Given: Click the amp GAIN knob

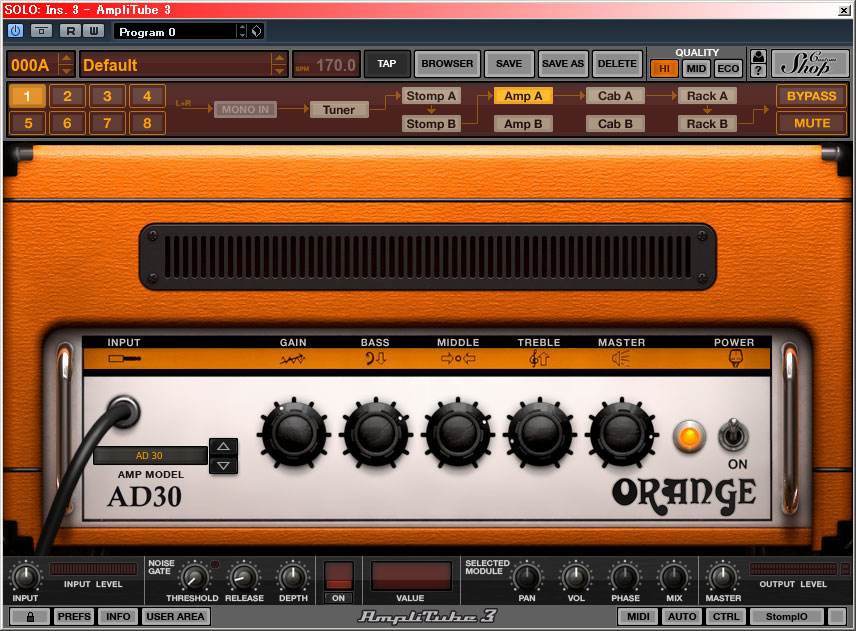Looking at the screenshot, I should click(294, 434).
